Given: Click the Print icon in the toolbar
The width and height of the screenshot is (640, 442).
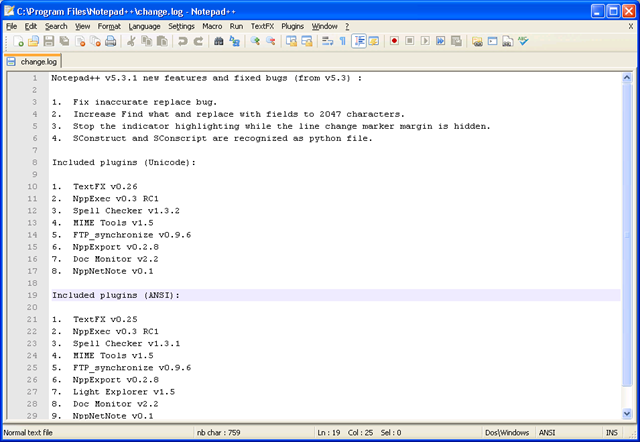Looking at the screenshot, I should (110, 42).
